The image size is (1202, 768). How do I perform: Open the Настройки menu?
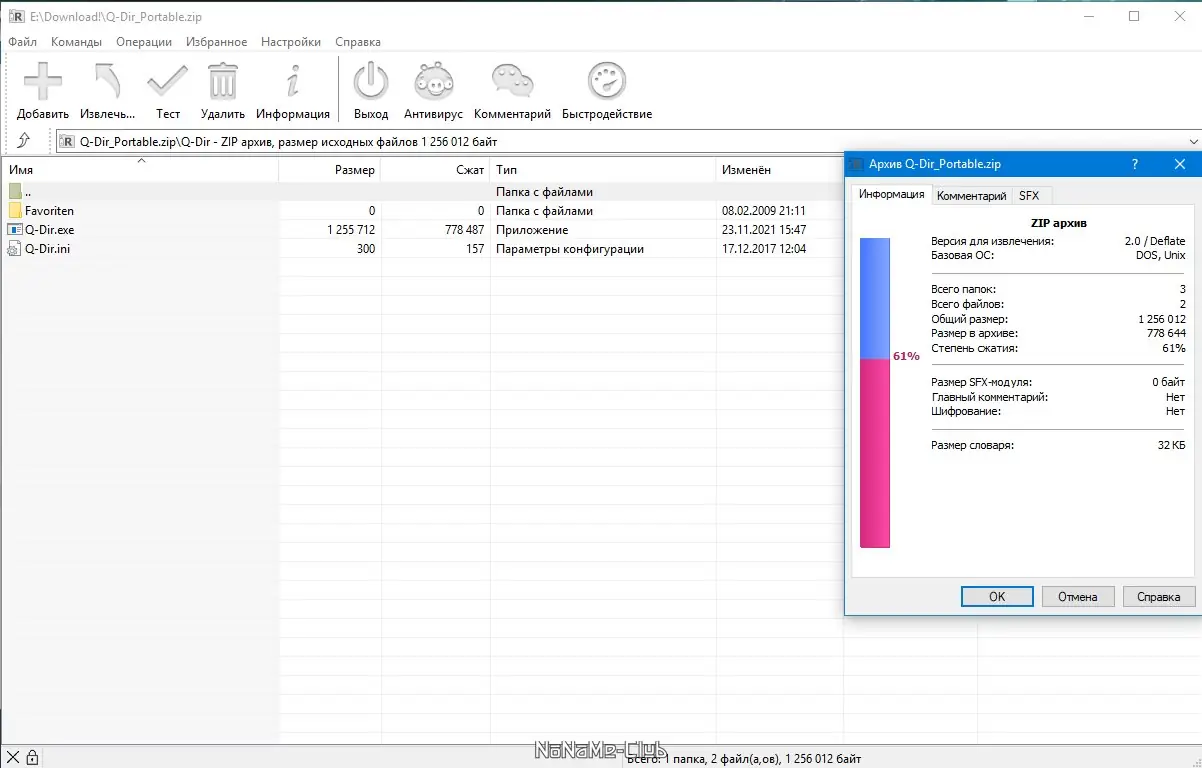[291, 42]
